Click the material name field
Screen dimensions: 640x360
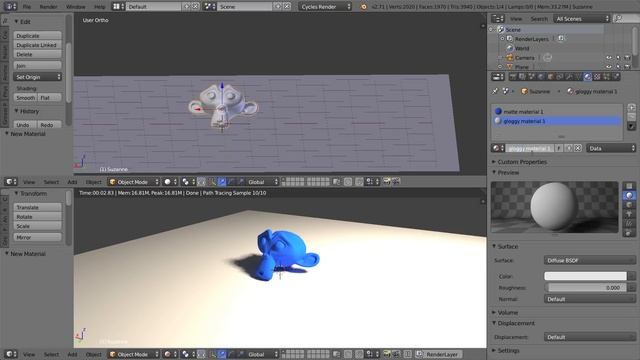coord(530,148)
